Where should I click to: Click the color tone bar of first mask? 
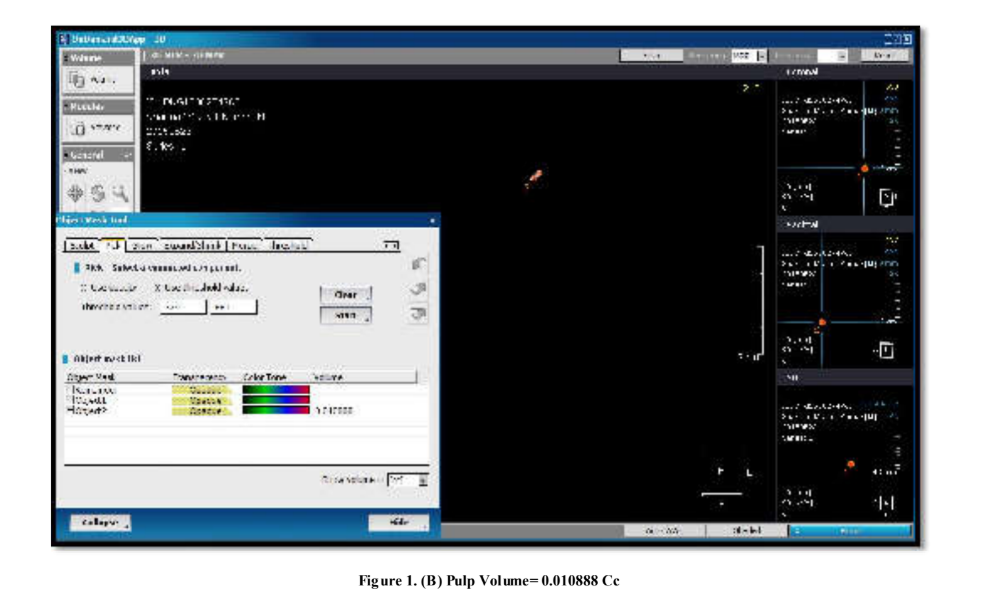pos(276,390)
